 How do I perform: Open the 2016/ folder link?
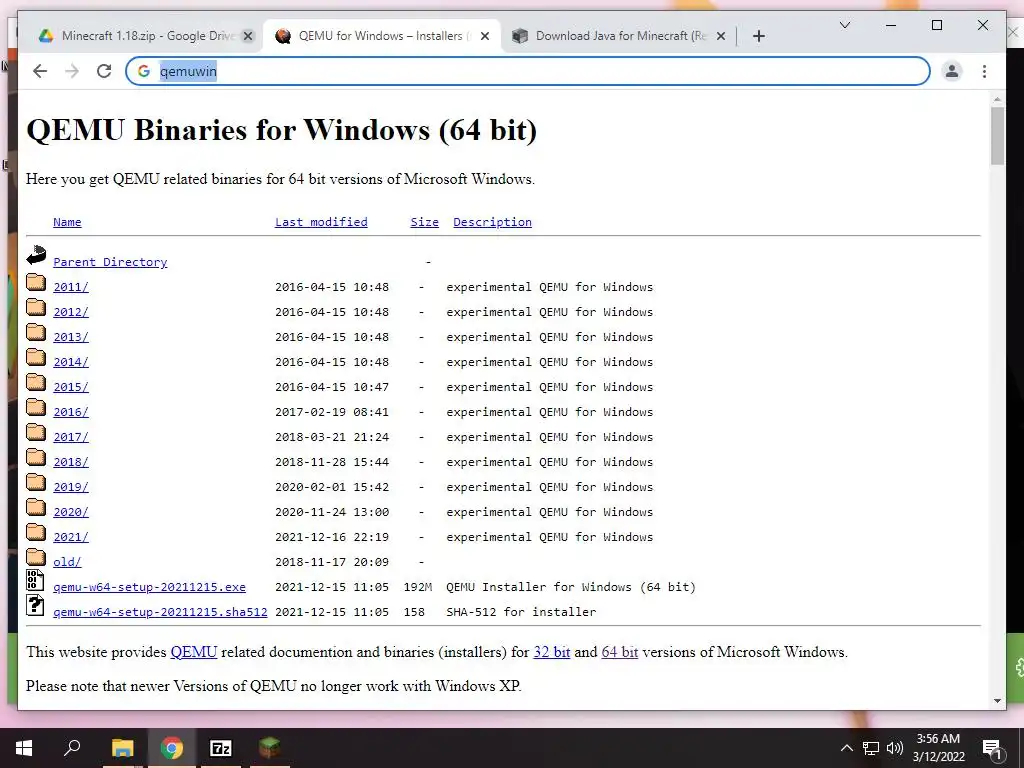click(x=71, y=412)
